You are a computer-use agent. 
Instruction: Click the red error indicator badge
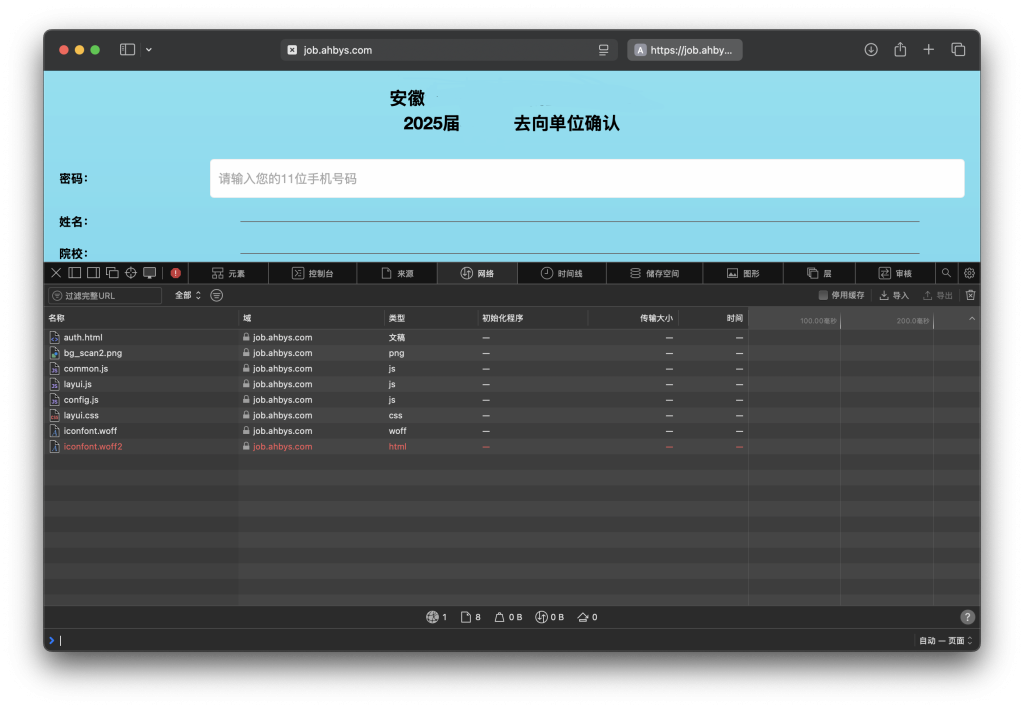176,273
